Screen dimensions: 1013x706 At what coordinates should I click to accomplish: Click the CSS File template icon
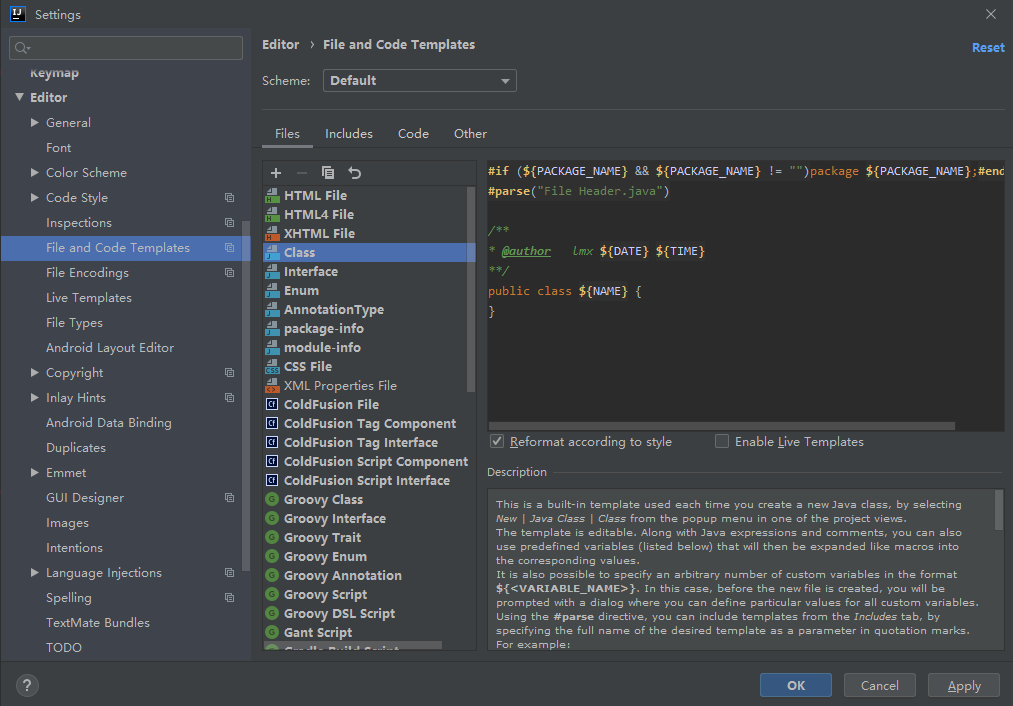coord(272,366)
